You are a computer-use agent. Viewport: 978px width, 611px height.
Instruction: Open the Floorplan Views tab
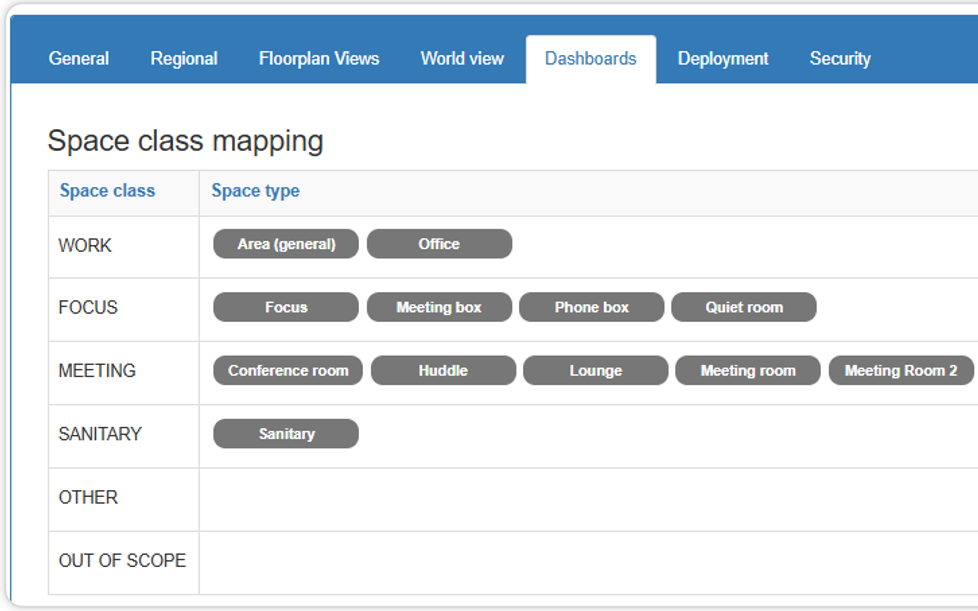coord(319,59)
